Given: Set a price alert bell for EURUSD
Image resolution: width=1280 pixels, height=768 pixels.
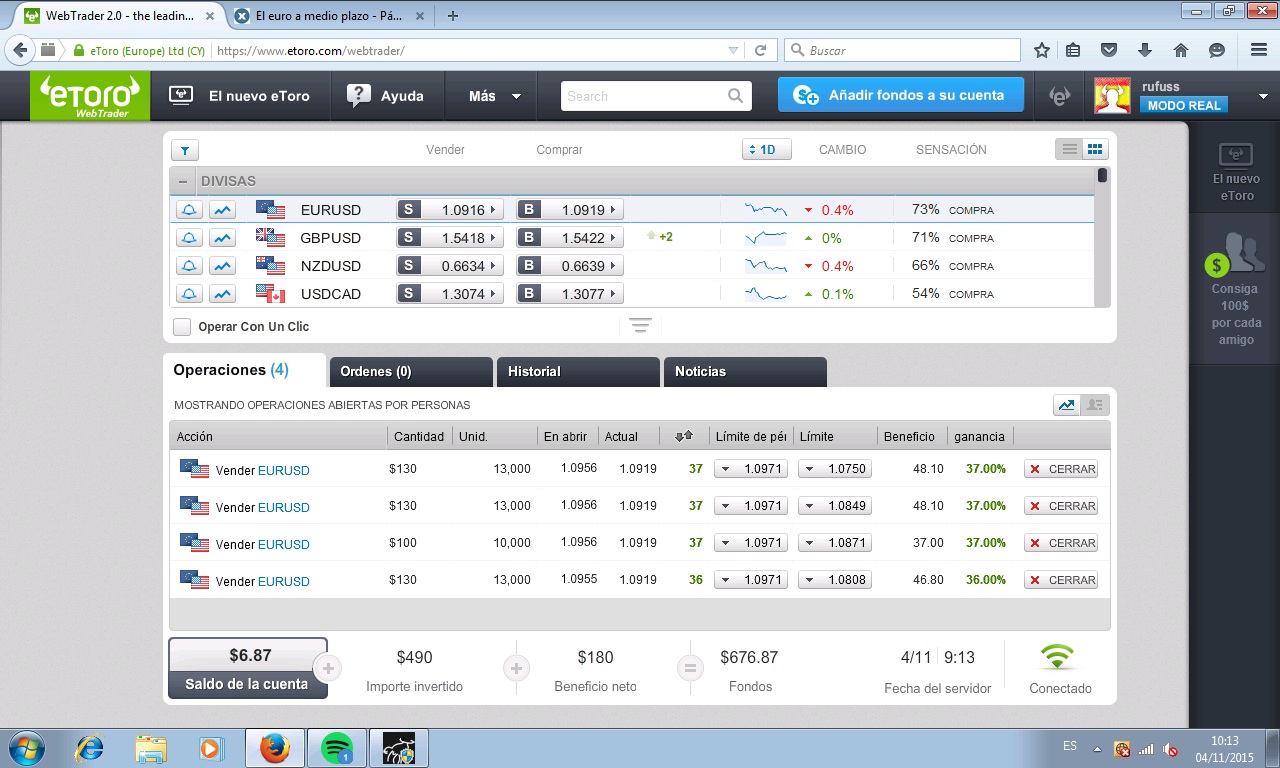Looking at the screenshot, I should 190,210.
